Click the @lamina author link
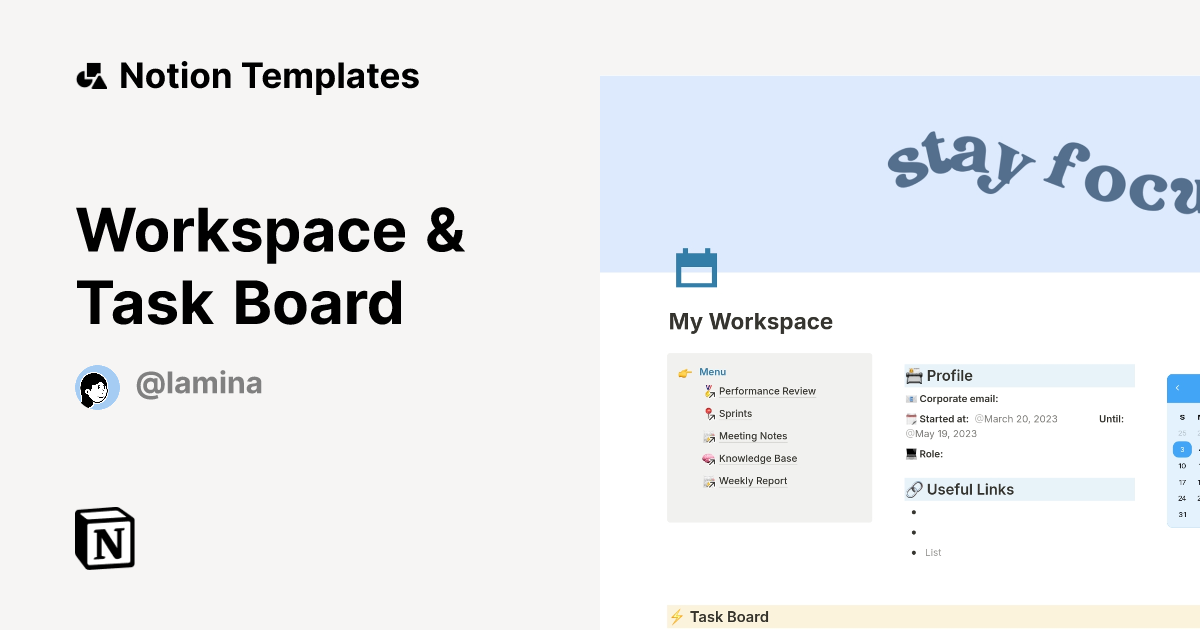Screen dimensions: 1200x630 [x=199, y=383]
